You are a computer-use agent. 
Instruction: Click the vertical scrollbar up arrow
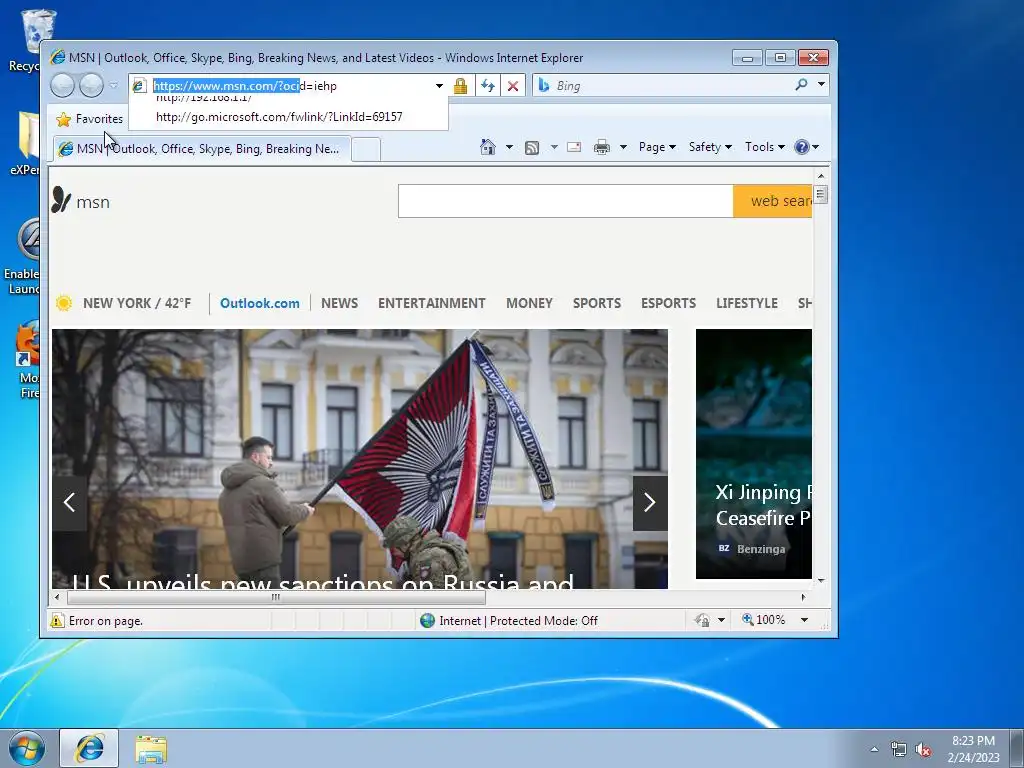point(821,176)
